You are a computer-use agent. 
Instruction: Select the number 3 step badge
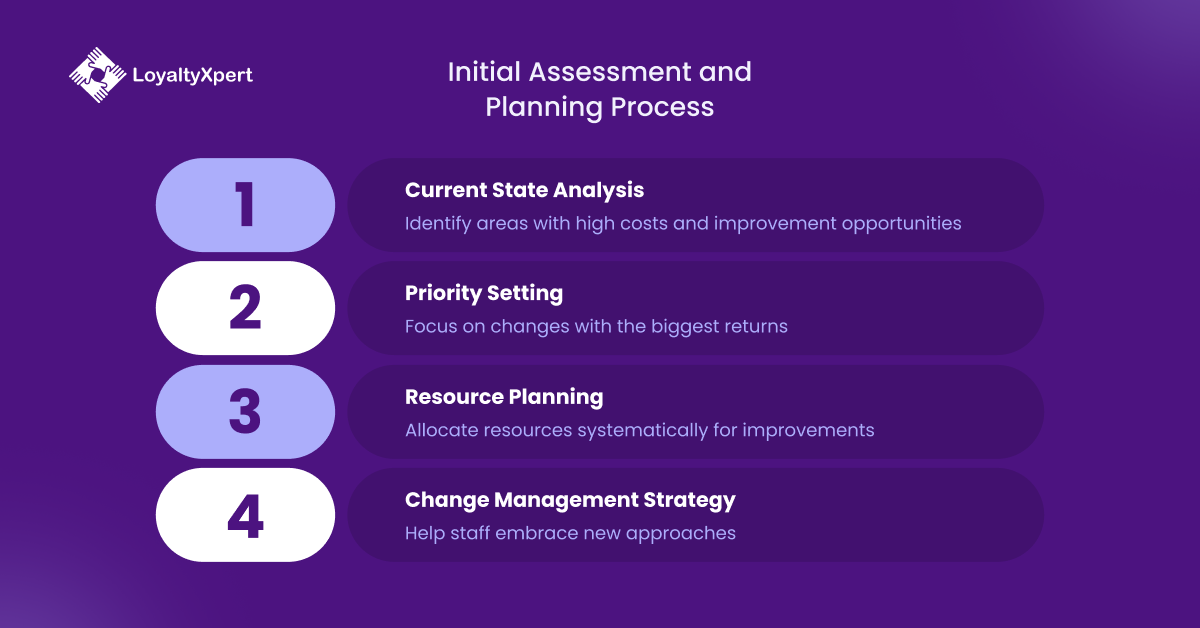coord(245,412)
